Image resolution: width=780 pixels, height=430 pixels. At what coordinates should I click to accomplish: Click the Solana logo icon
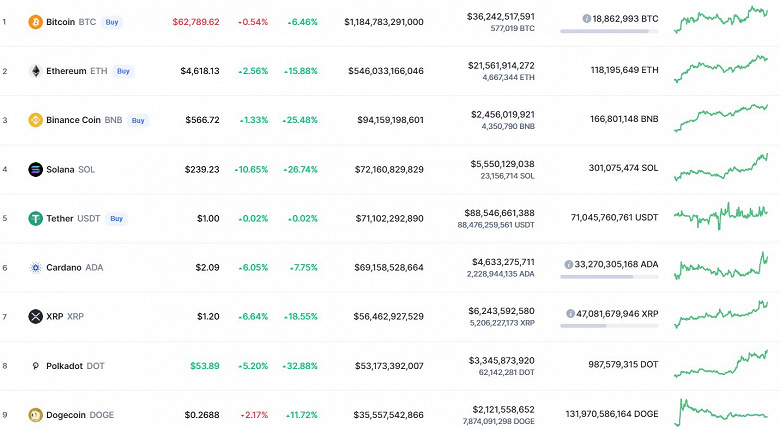click(36, 169)
